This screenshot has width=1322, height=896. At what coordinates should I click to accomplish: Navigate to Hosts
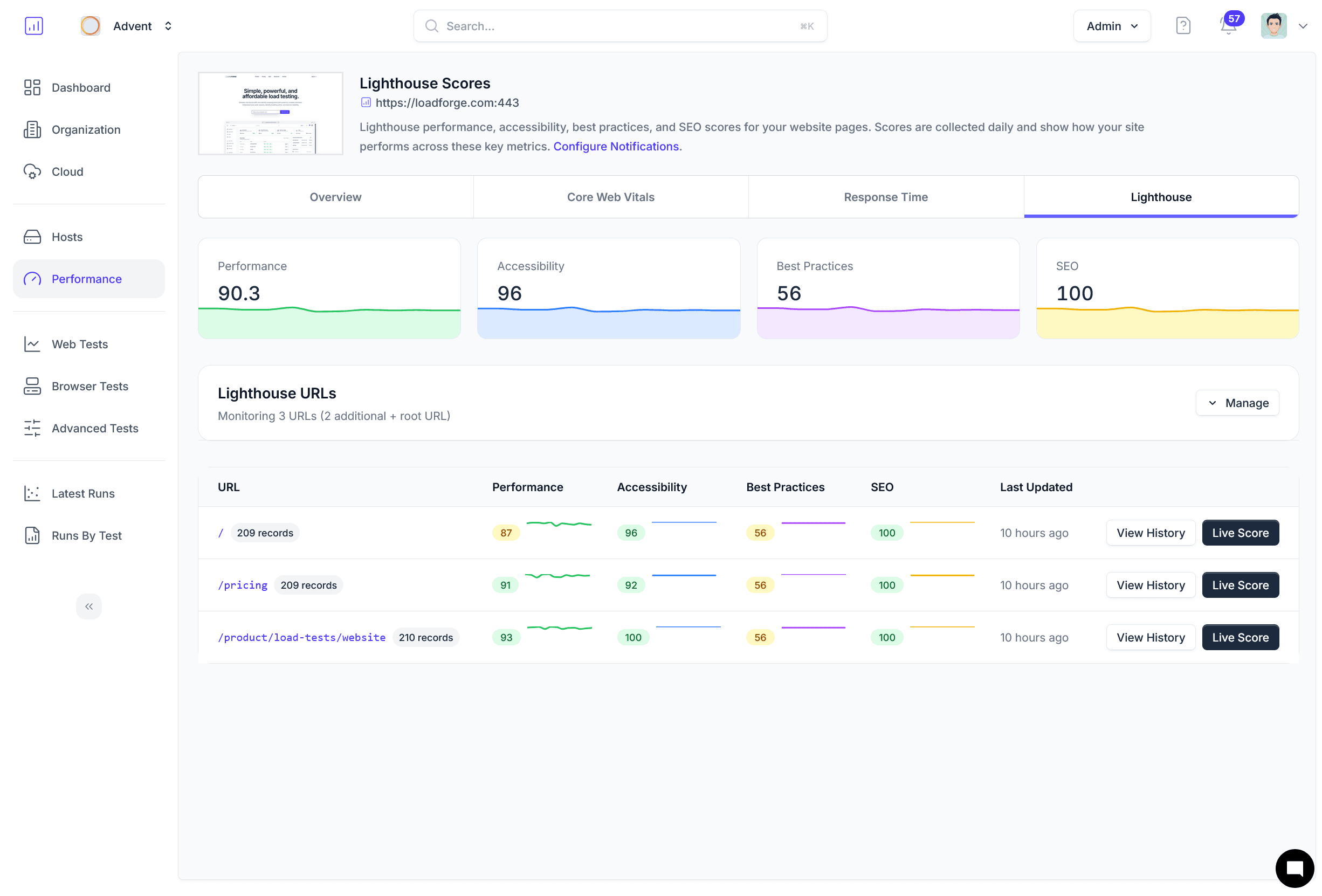[66, 237]
